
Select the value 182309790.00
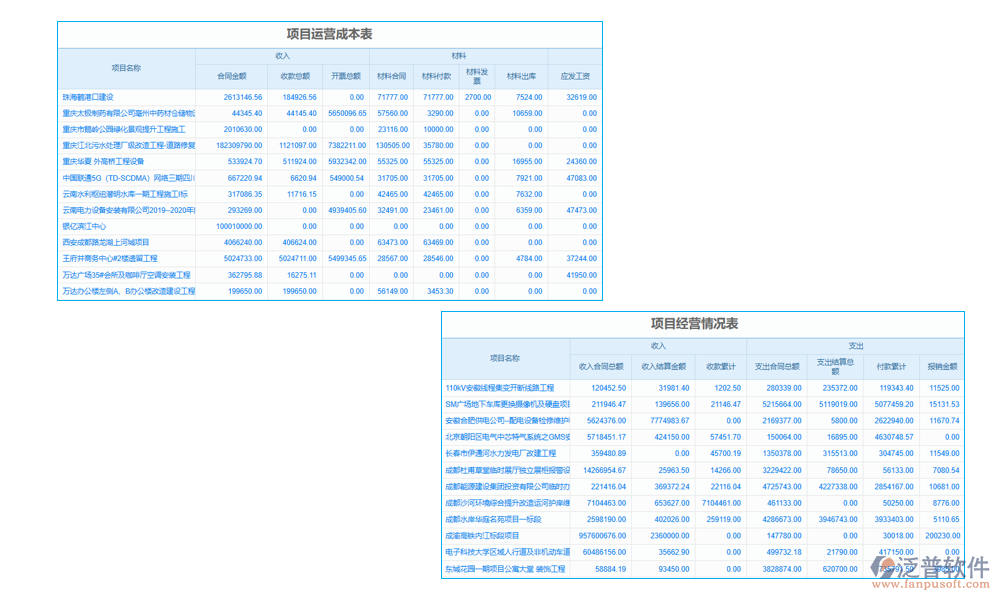(239, 145)
